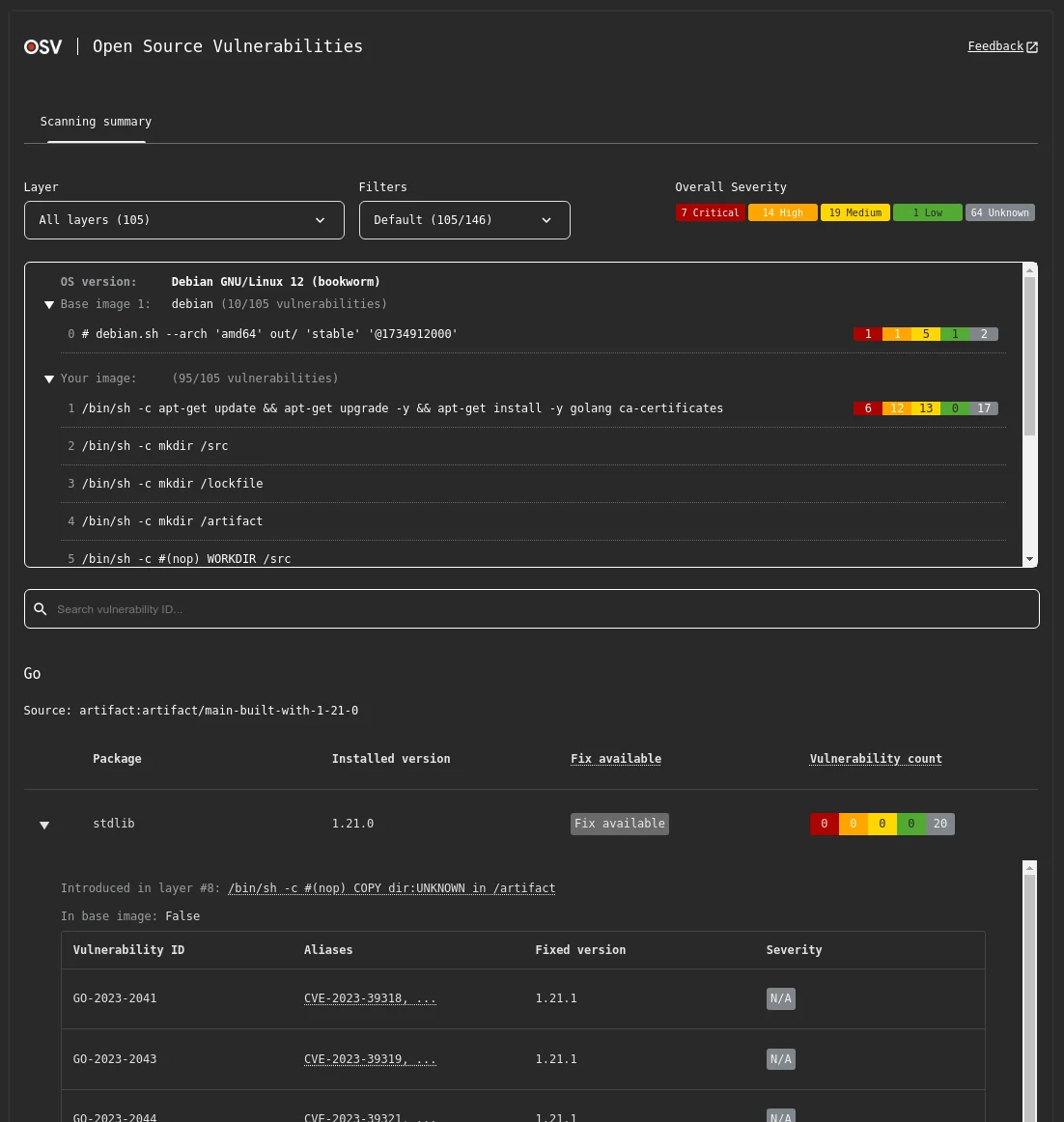Sort by the "Vulnerability count" column link
The height and width of the screenshot is (1122, 1064).
coord(875,759)
